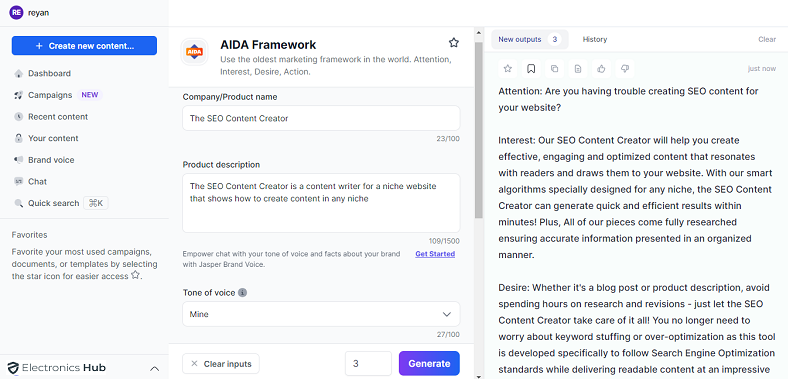The image size is (788, 379).
Task: Focus the Company/Product name field
Action: click(321, 118)
